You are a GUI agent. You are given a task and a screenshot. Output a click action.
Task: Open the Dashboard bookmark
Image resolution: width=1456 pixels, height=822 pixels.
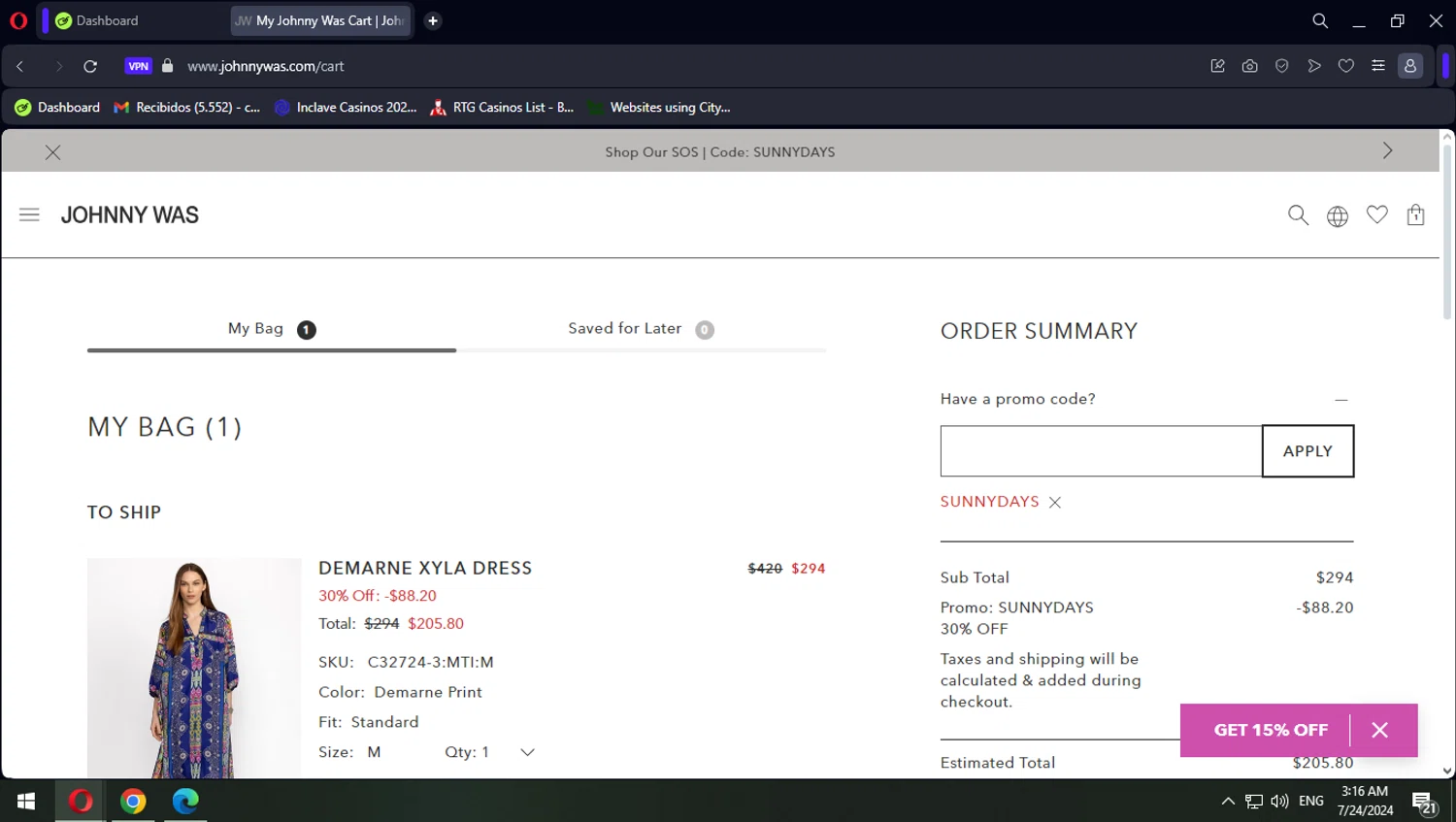57,108
